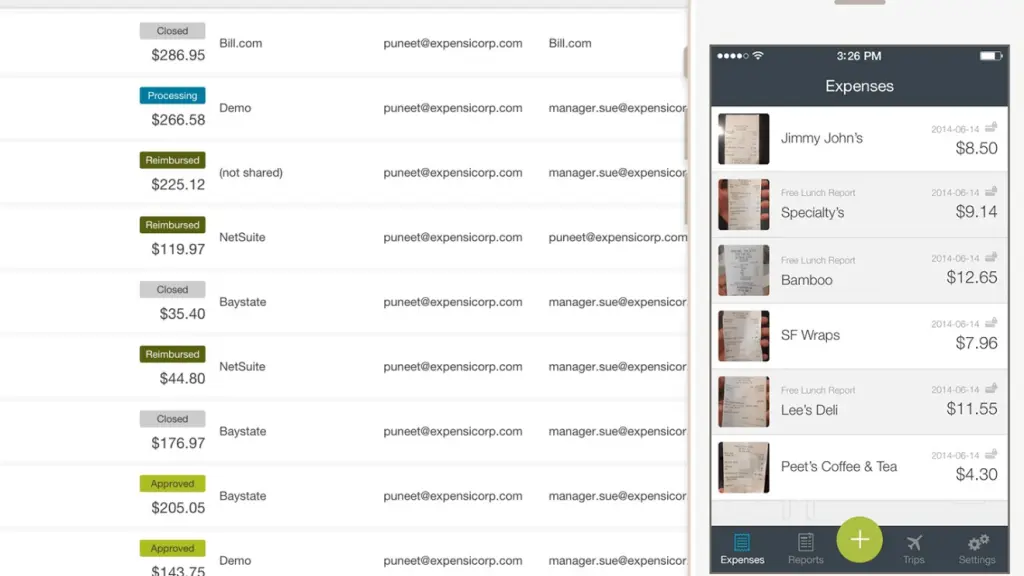The width and height of the screenshot is (1024, 576).
Task: Tap the green plus button to add an expense
Action: coord(859,539)
